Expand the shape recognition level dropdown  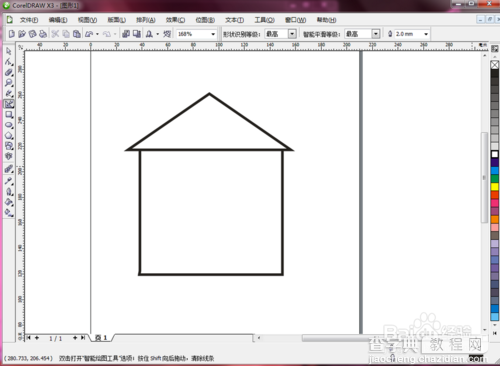292,34
